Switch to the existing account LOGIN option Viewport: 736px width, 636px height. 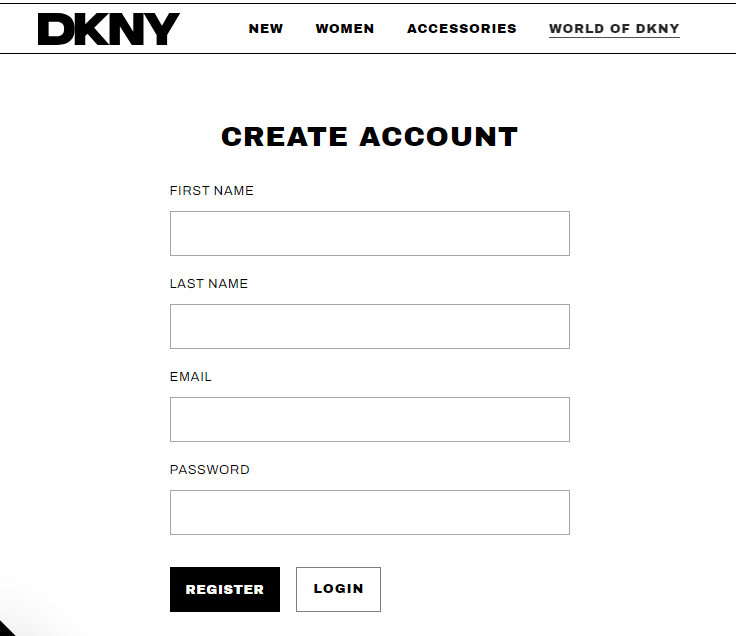click(338, 589)
